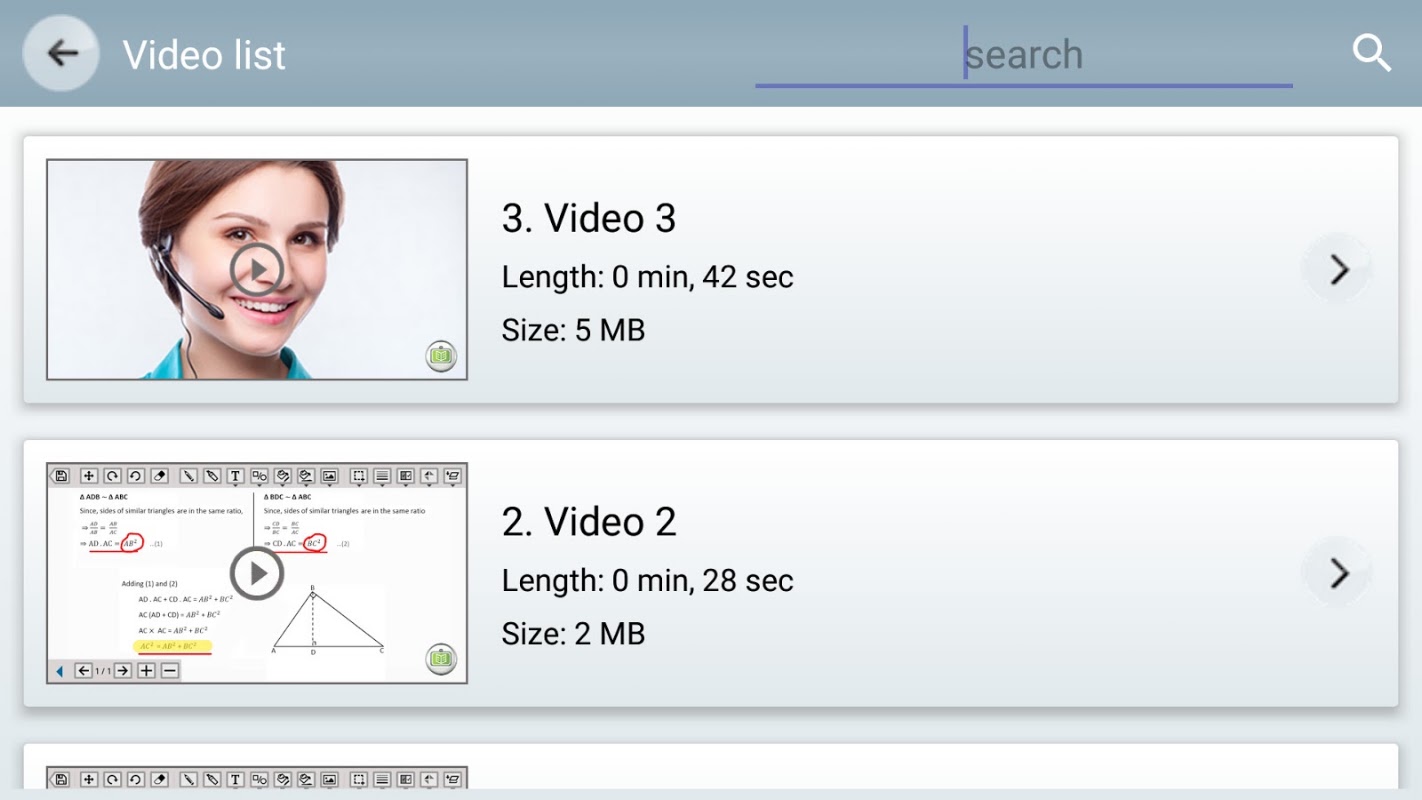Screen dimensions: 1422x800
Task: Click the save icon in Video 2 thumbnail
Action: 61,476
